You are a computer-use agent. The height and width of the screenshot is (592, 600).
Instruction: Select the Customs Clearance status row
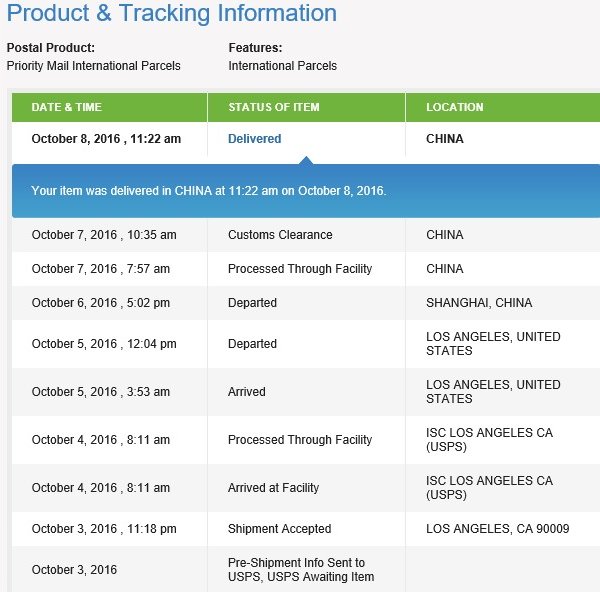pyautogui.click(x=306, y=235)
